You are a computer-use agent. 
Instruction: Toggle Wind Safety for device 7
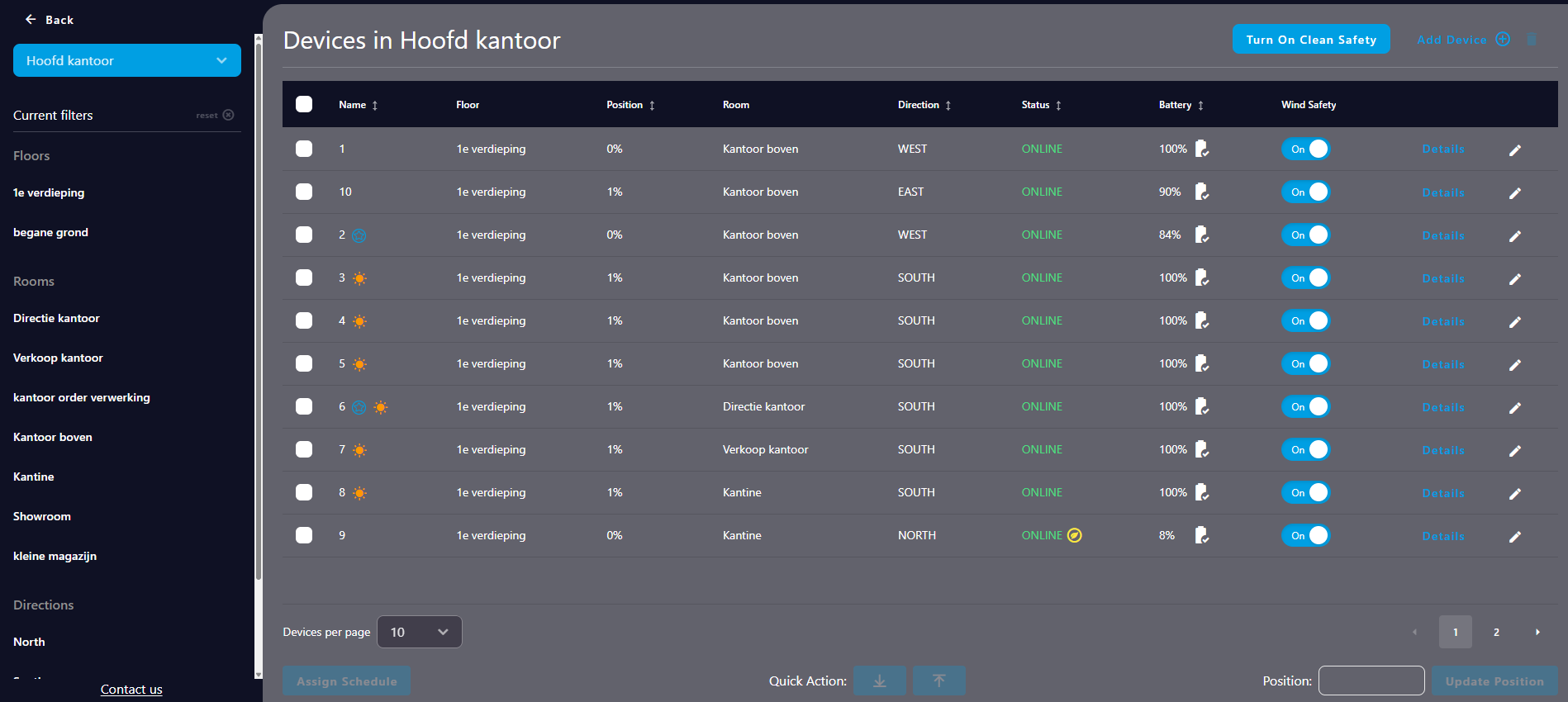click(1306, 449)
